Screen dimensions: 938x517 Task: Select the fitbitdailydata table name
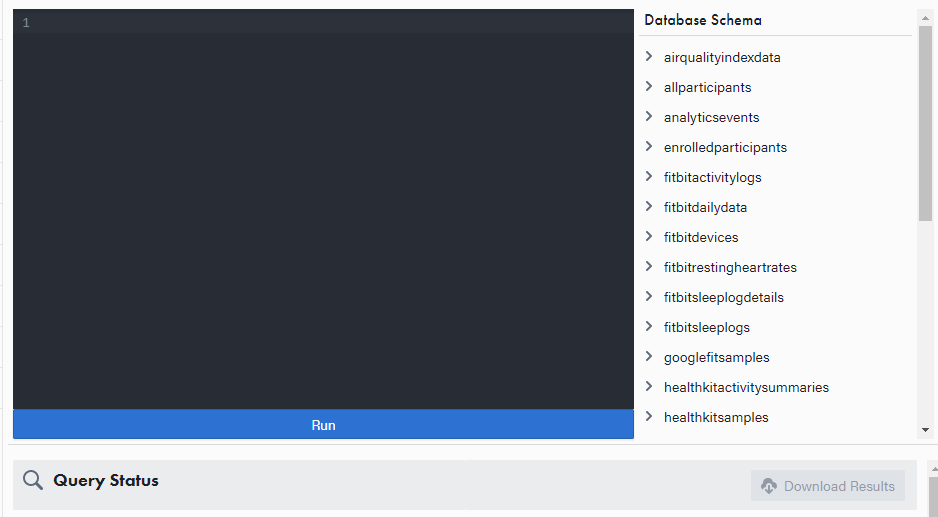705,207
